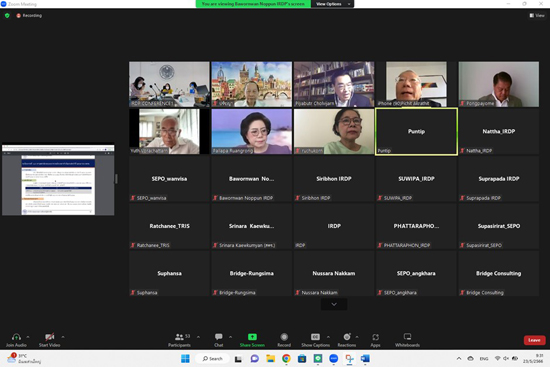550x367 pixels.
Task: Click the Suprapada IRDP tile name
Action: click(498, 179)
